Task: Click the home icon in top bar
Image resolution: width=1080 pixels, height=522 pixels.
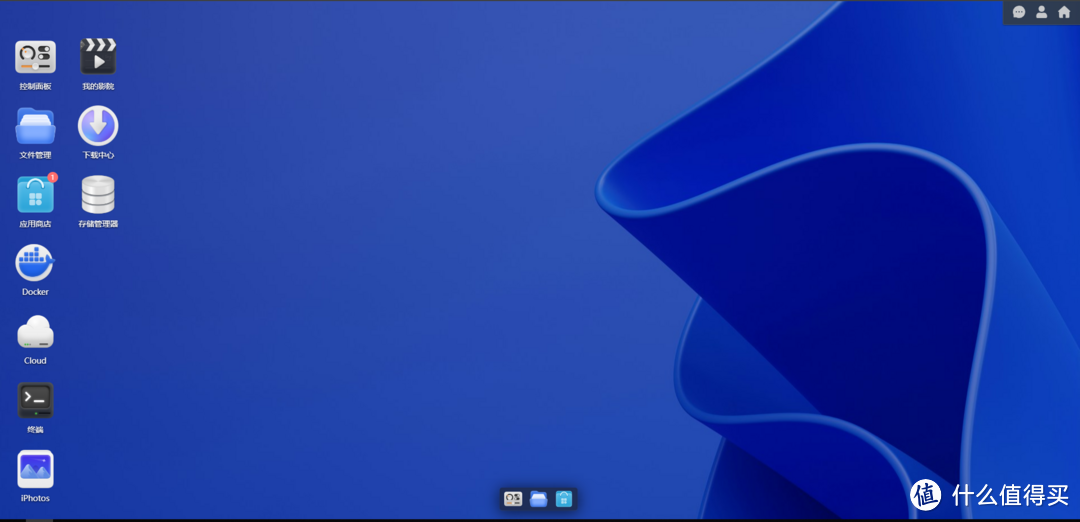Action: pos(1064,12)
